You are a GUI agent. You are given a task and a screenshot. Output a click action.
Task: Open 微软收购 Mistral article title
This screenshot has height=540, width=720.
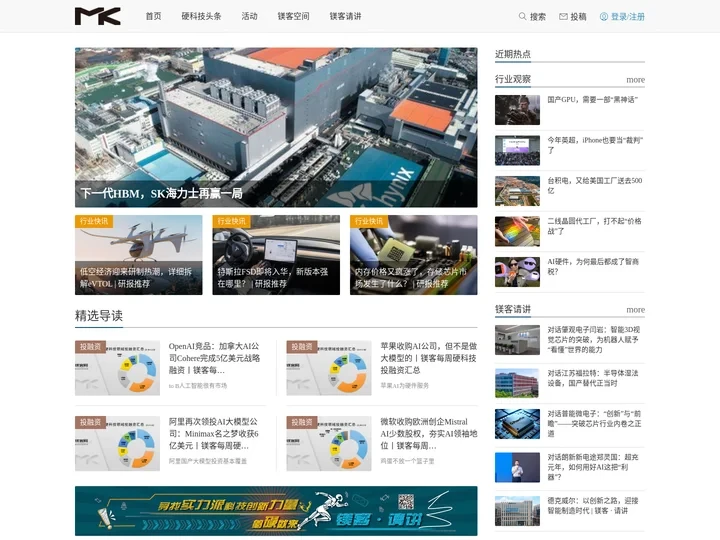point(428,433)
